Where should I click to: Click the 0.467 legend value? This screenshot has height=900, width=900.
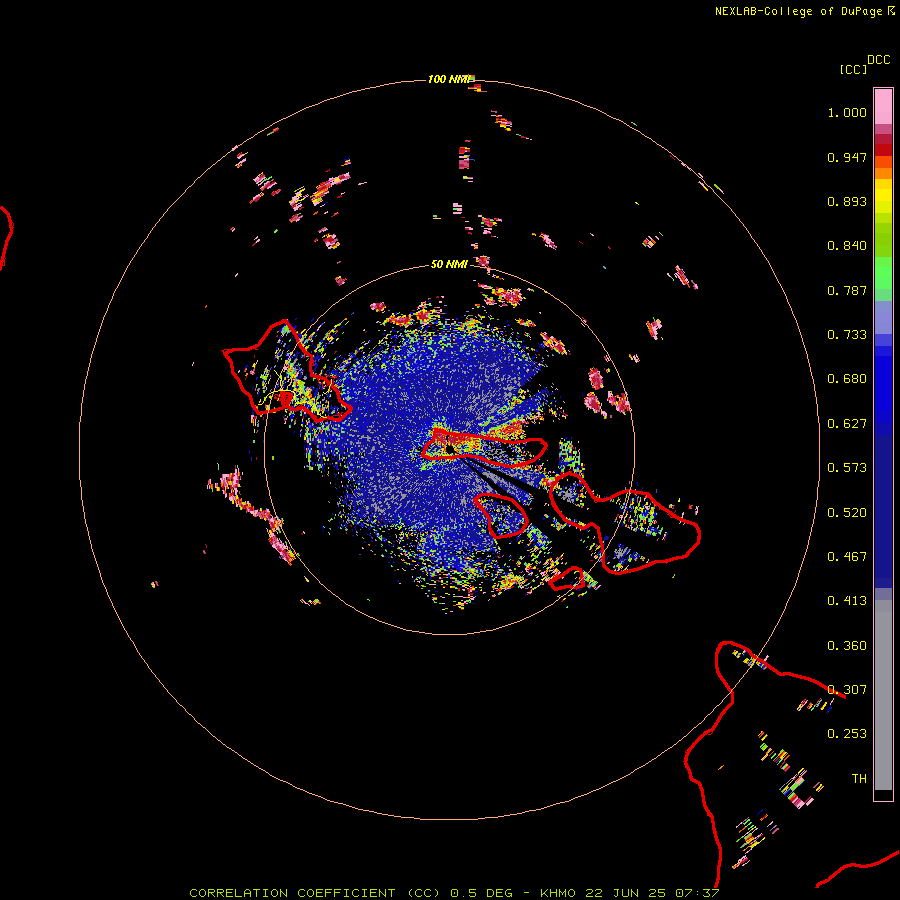pyautogui.click(x=847, y=557)
